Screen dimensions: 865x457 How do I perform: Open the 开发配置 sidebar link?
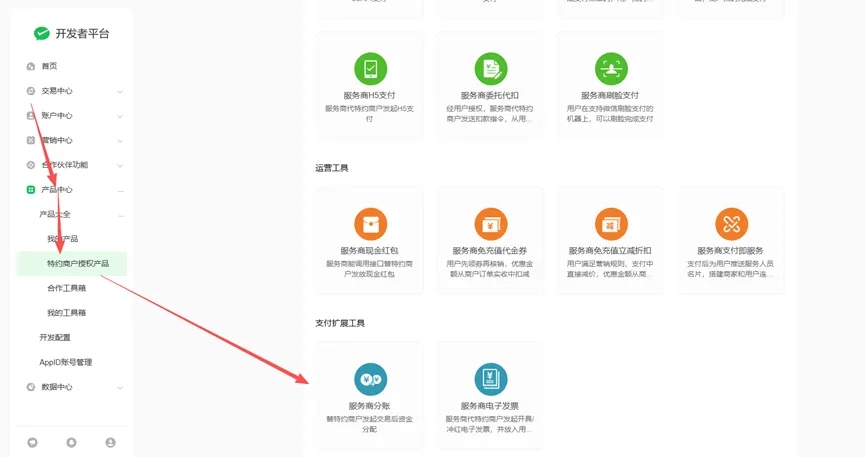pyautogui.click(x=55, y=338)
